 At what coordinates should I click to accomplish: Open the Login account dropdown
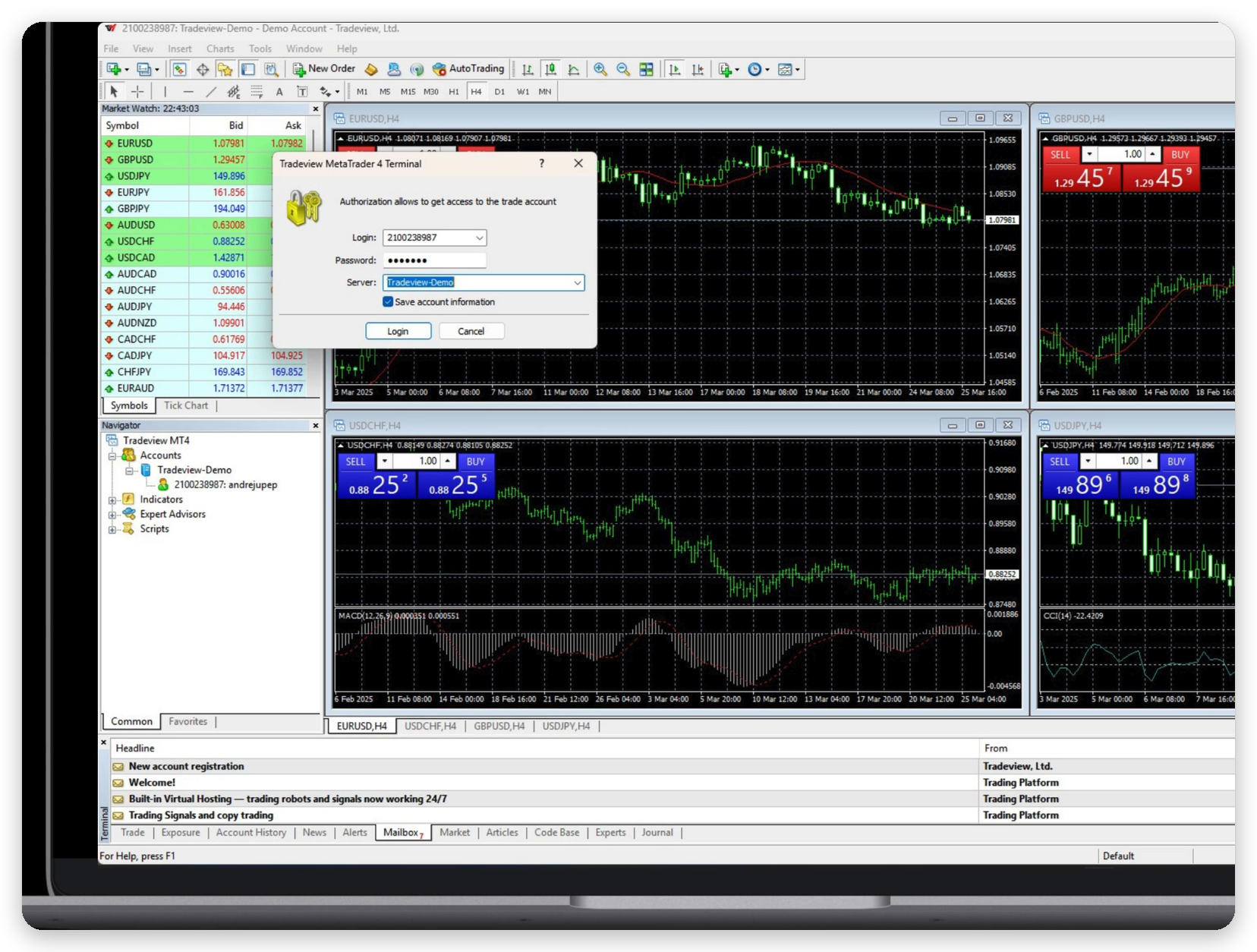480,238
